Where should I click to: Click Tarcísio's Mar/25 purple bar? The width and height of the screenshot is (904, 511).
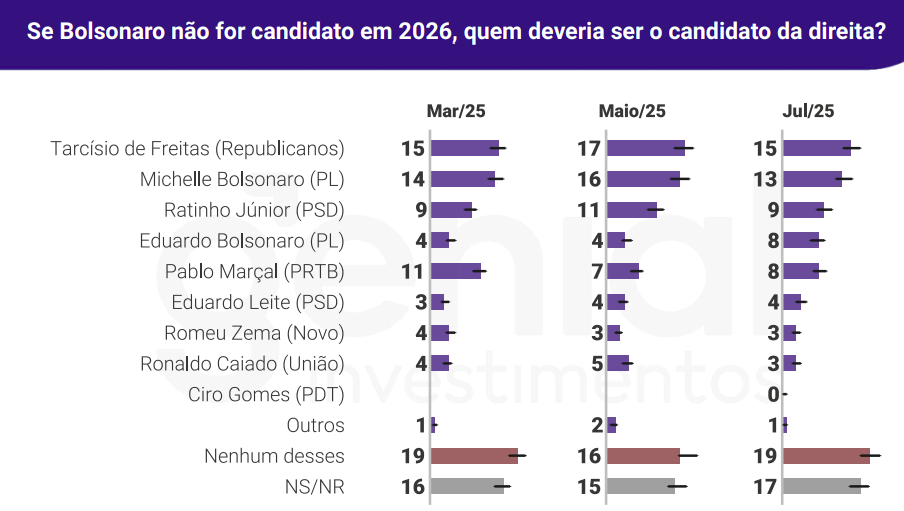[465, 148]
